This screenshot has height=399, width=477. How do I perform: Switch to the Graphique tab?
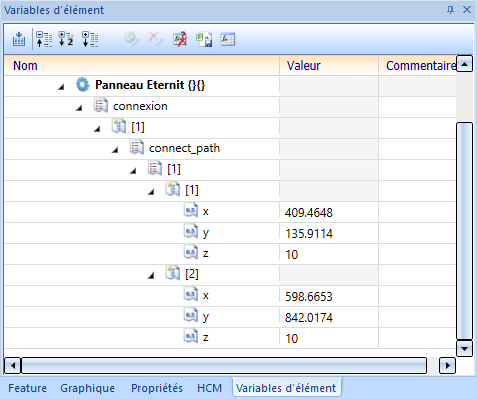coord(87,388)
